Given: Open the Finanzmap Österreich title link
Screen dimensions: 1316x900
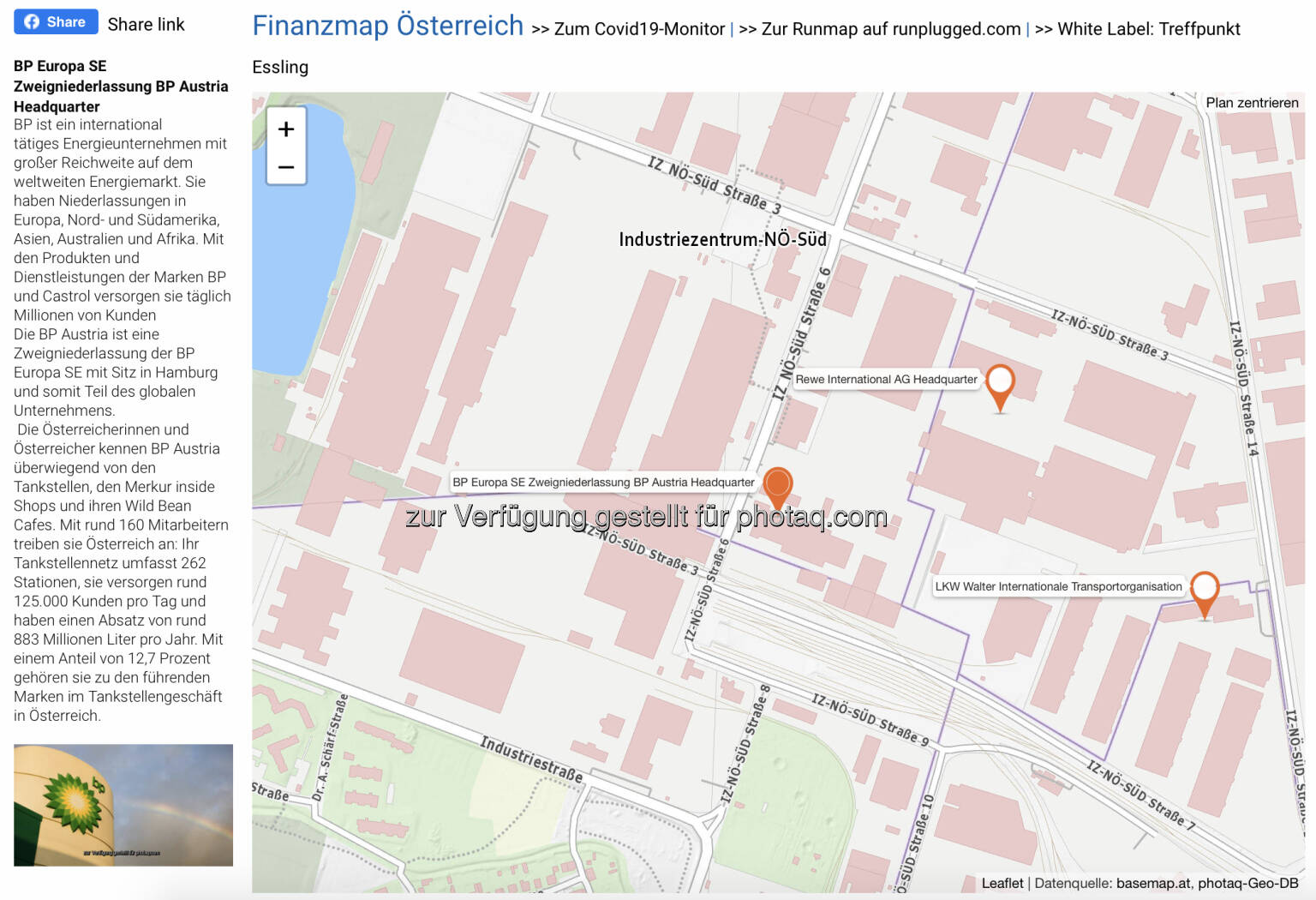Looking at the screenshot, I should [x=387, y=26].
